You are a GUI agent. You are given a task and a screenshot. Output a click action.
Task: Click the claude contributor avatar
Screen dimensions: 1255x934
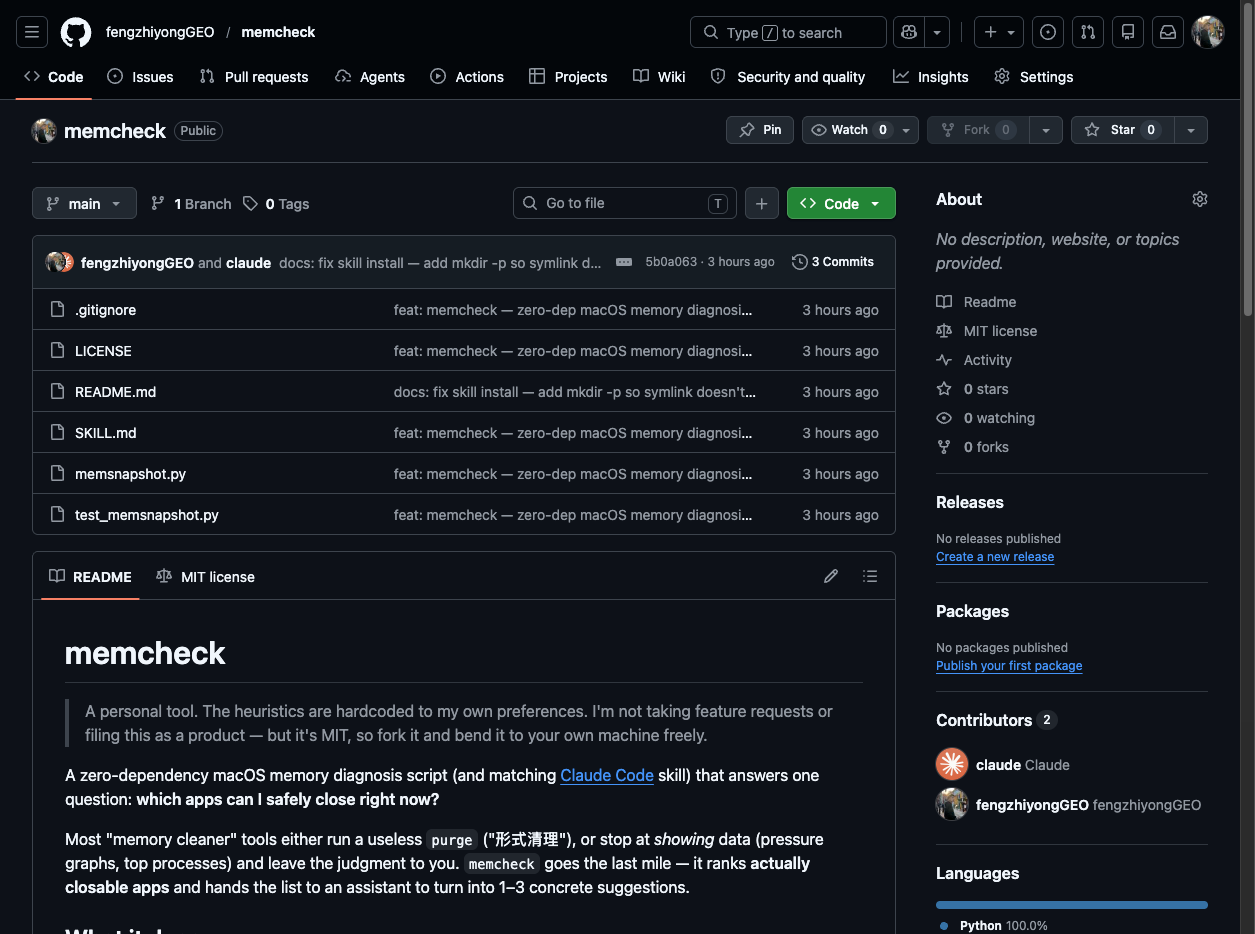coord(952,764)
